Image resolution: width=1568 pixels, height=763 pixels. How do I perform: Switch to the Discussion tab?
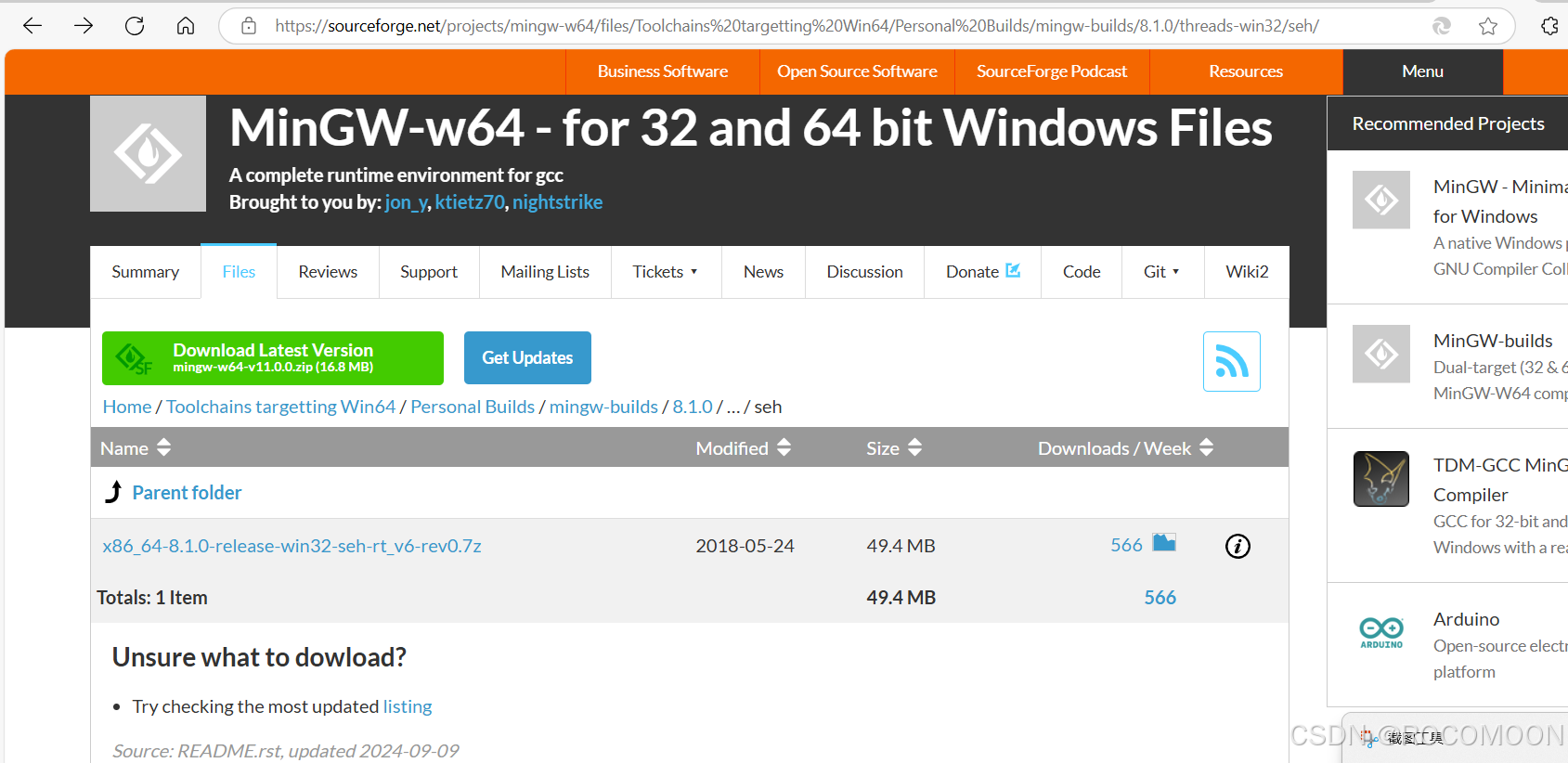(x=864, y=272)
